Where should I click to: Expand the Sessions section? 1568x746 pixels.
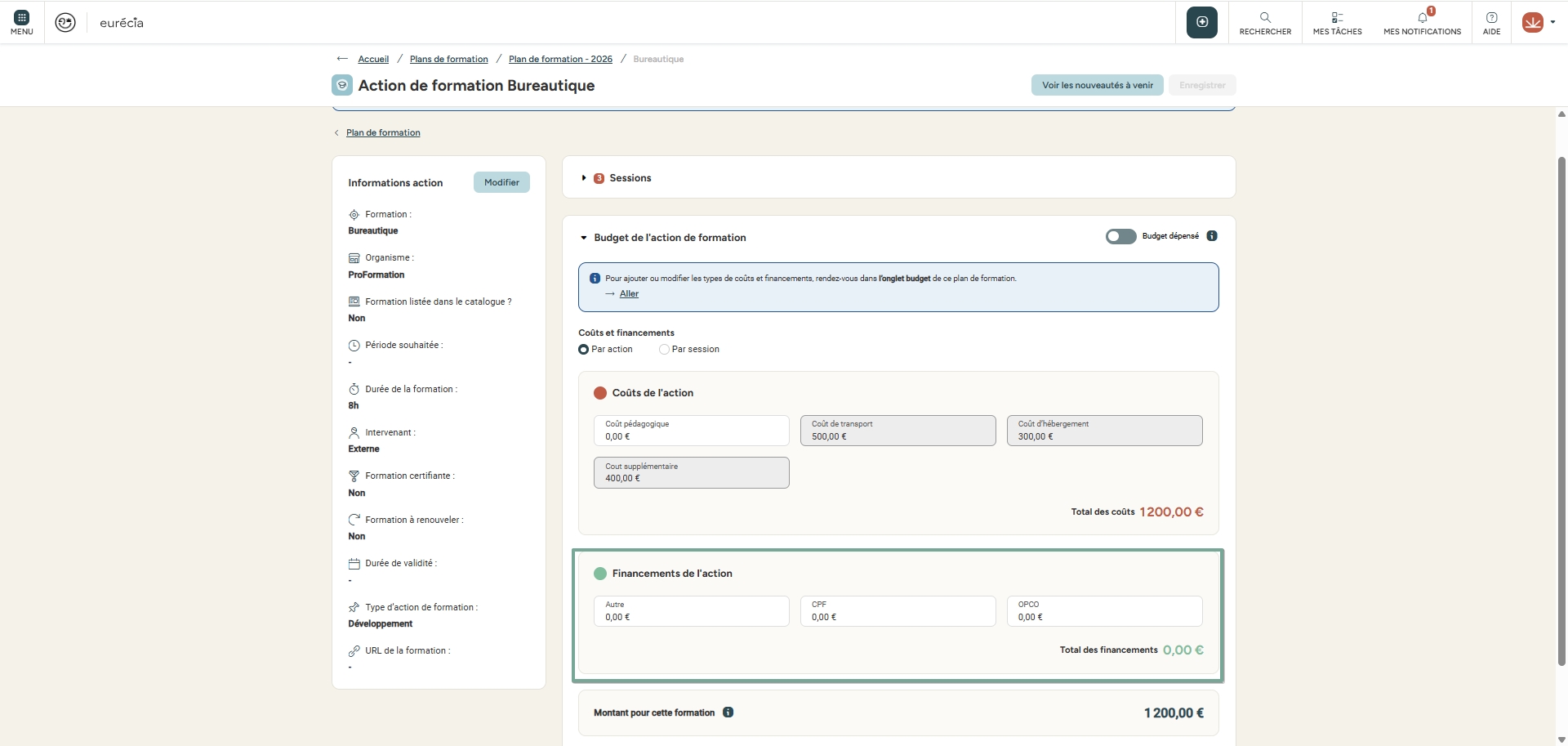[584, 178]
